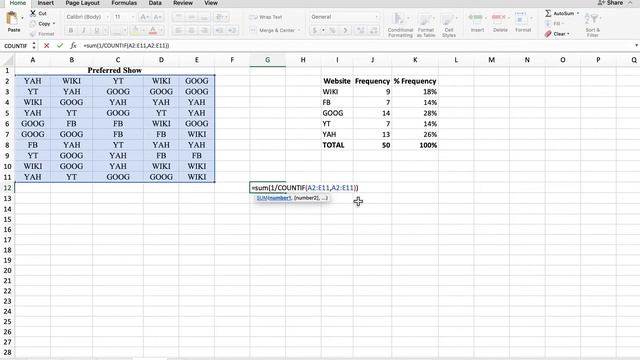Center cell text horizontally
This screenshot has width=640, height=360.
click(x=191, y=30)
